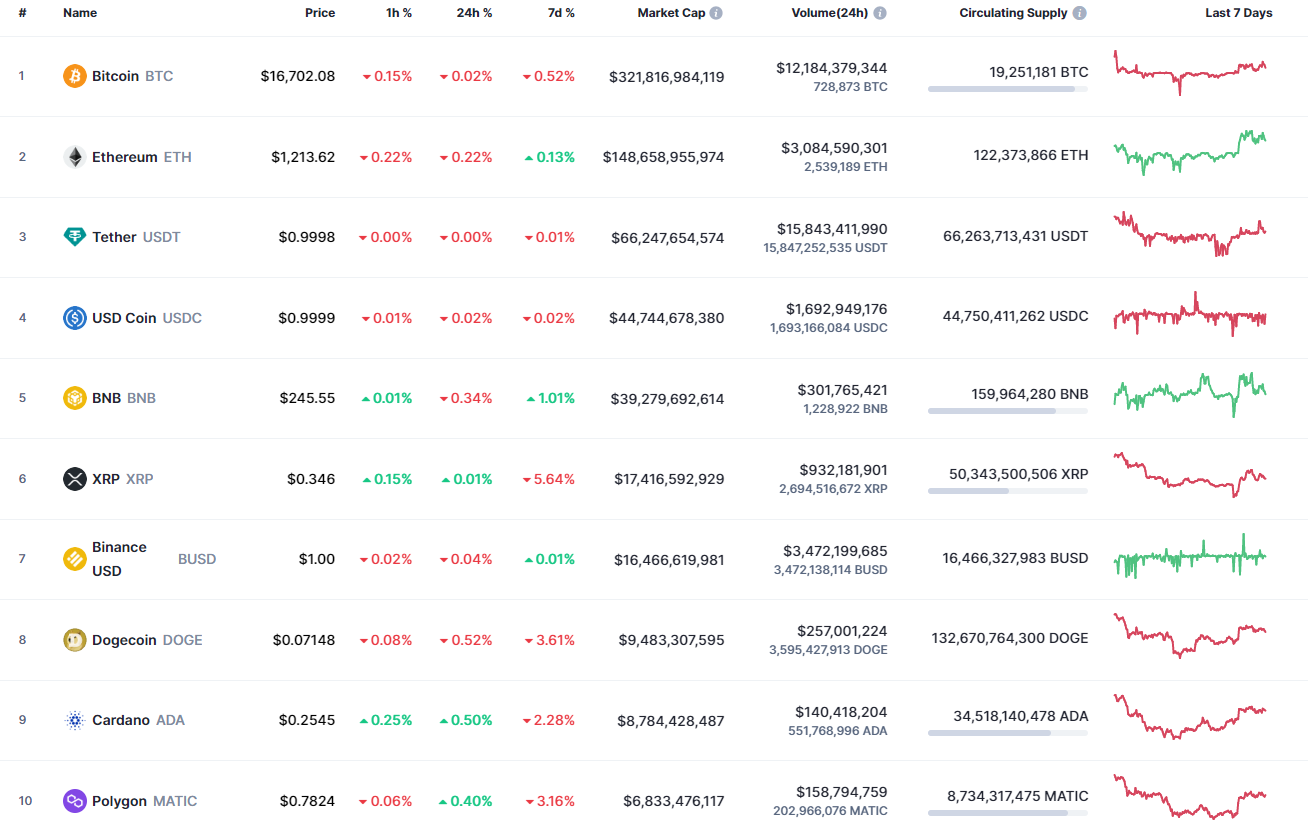
Task: Sort by the Price column header
Action: (320, 13)
